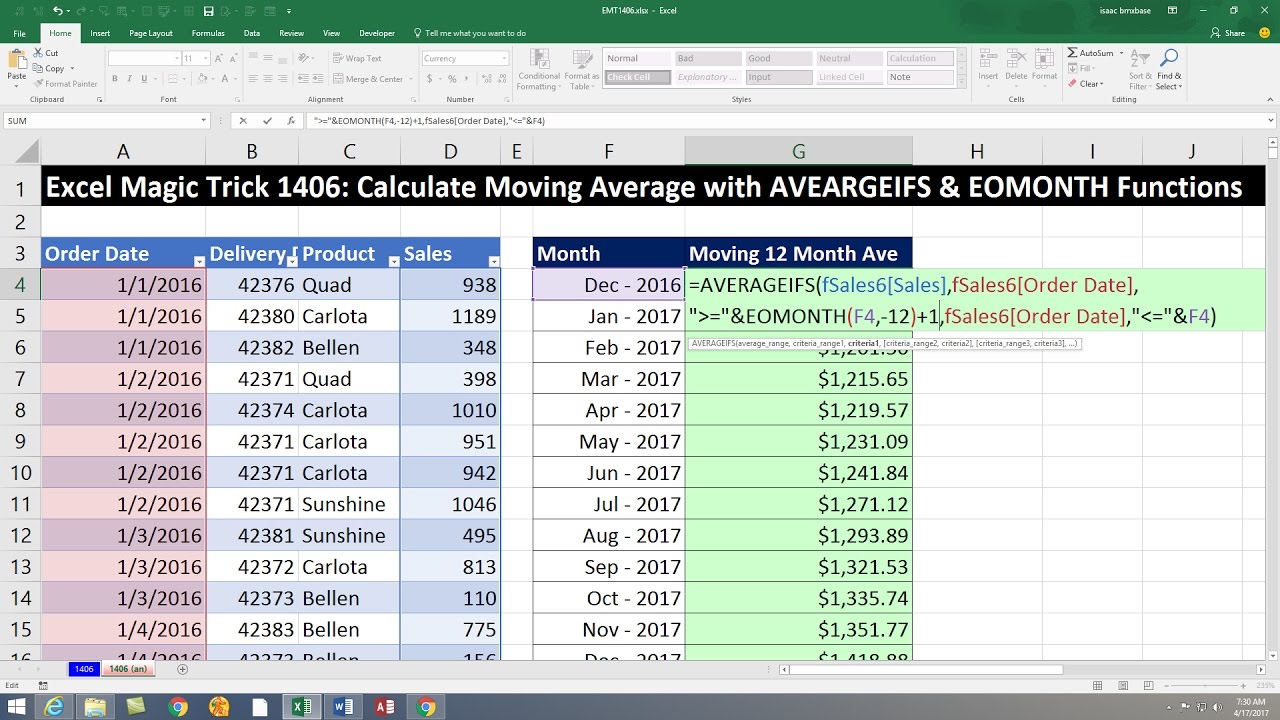Toggle Wrap Text
Screen dimensions: 1280x720
click(357, 59)
